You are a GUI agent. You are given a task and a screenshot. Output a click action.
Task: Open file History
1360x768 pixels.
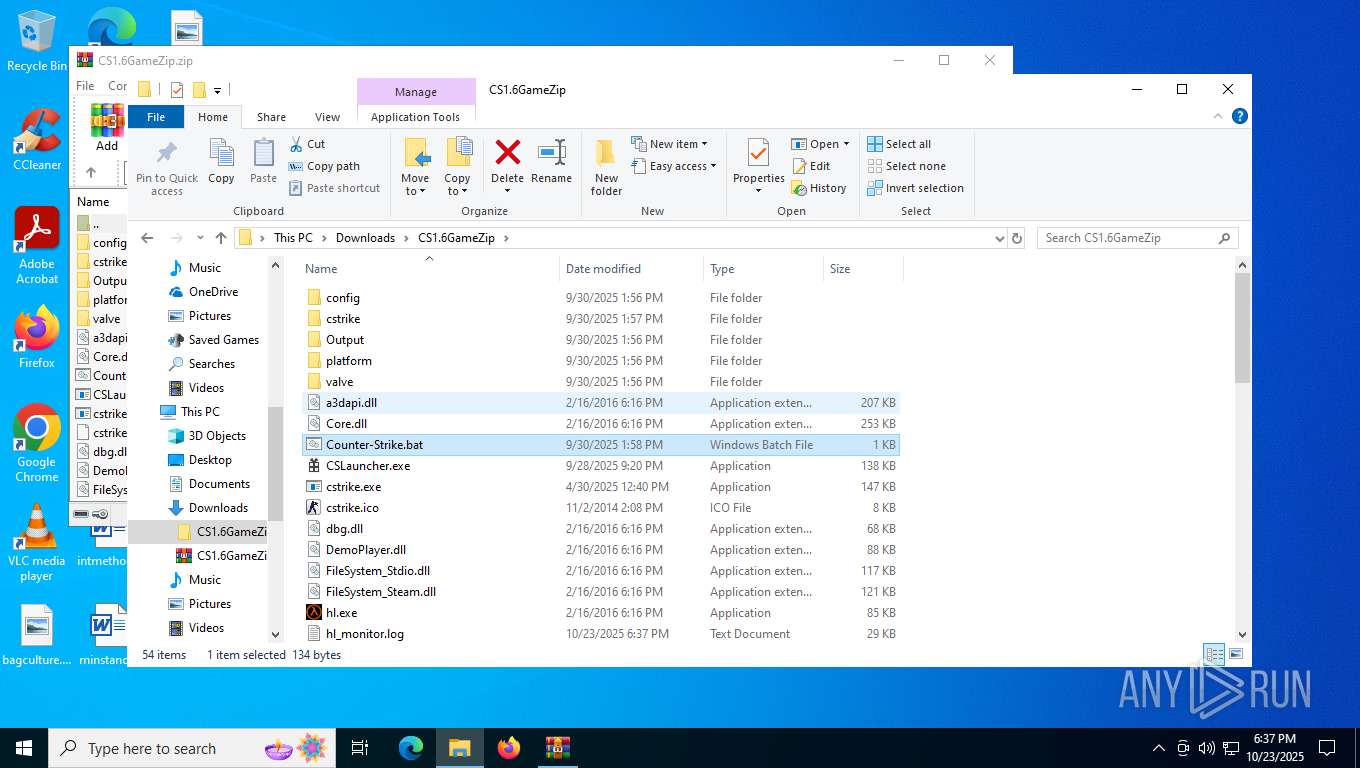tap(819, 188)
